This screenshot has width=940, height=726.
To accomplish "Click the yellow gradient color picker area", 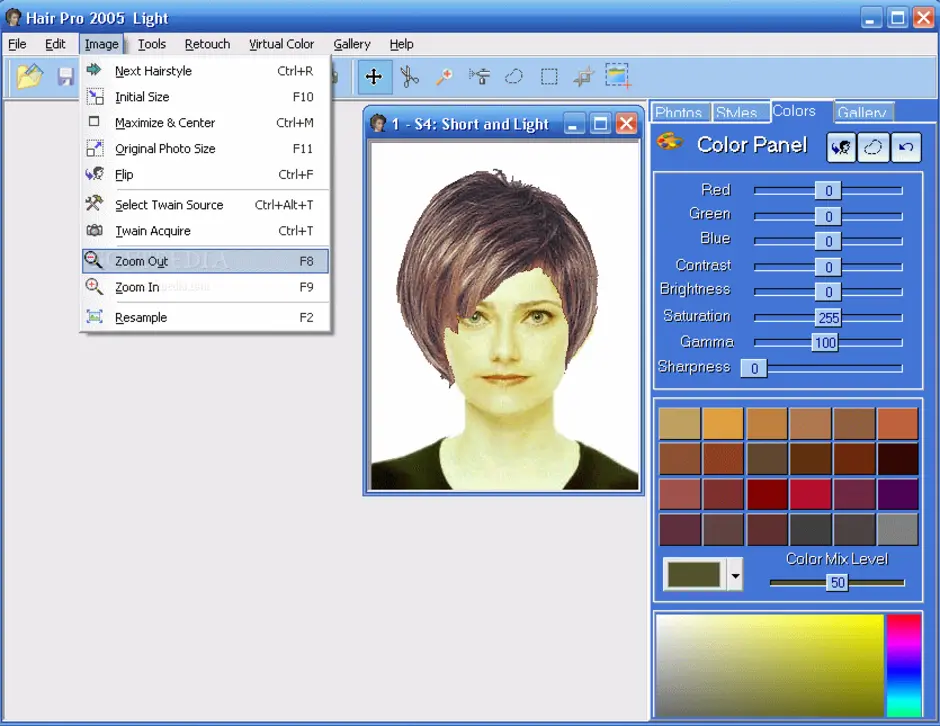I will (x=769, y=665).
